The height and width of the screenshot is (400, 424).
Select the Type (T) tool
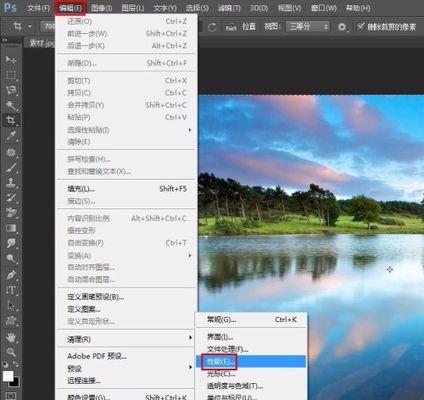11,290
